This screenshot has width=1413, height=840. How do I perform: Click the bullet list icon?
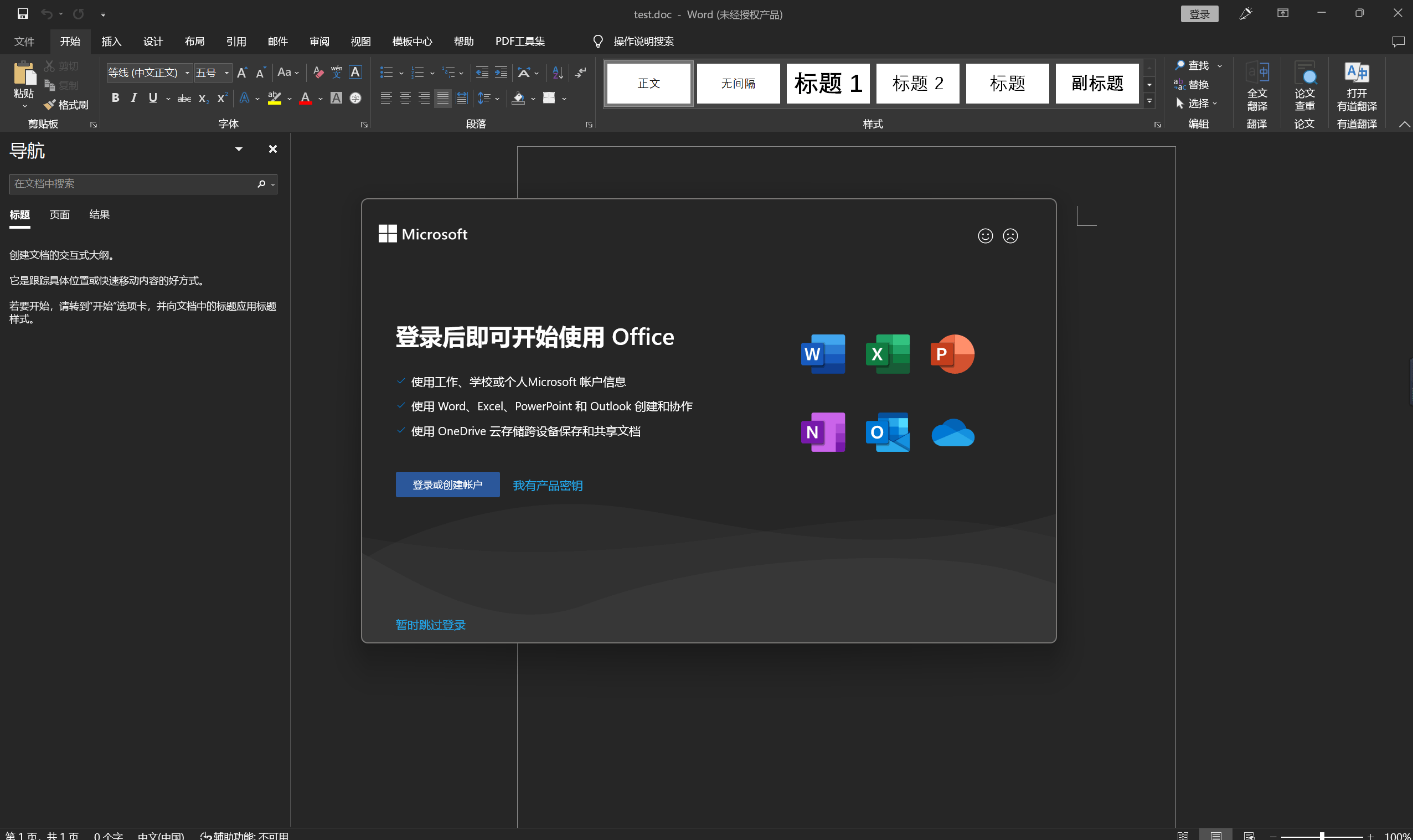coord(386,73)
